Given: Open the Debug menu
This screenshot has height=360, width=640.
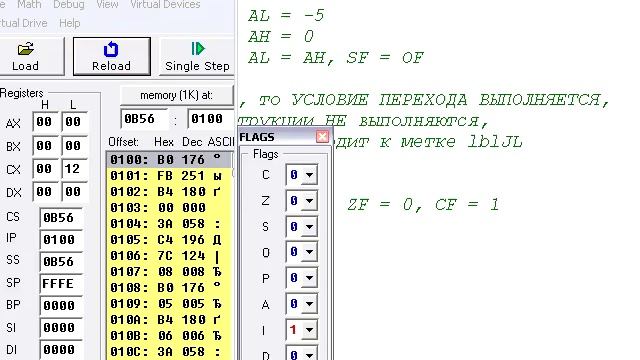Looking at the screenshot, I should (x=69, y=5).
